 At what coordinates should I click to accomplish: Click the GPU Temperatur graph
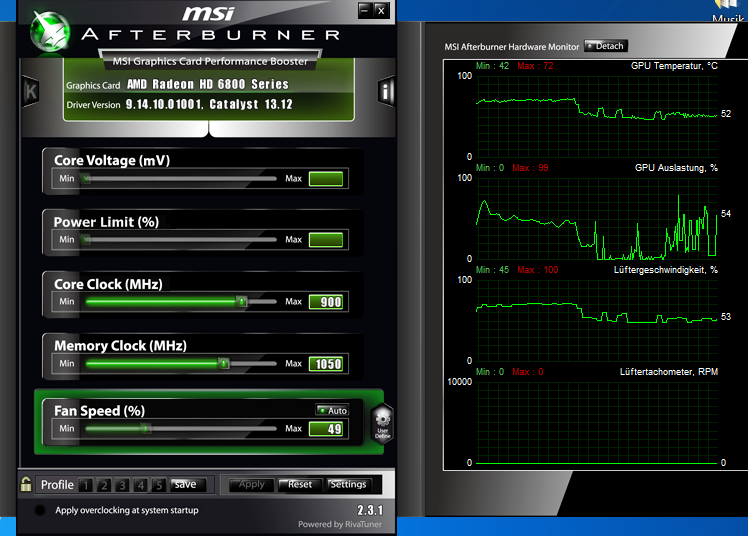596,116
